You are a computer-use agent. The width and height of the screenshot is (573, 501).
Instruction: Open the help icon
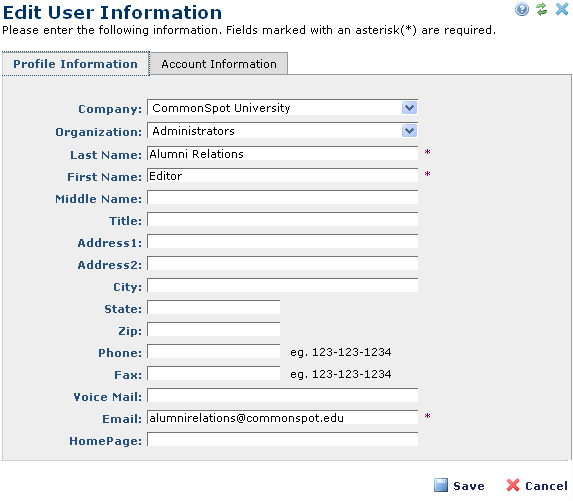click(522, 9)
